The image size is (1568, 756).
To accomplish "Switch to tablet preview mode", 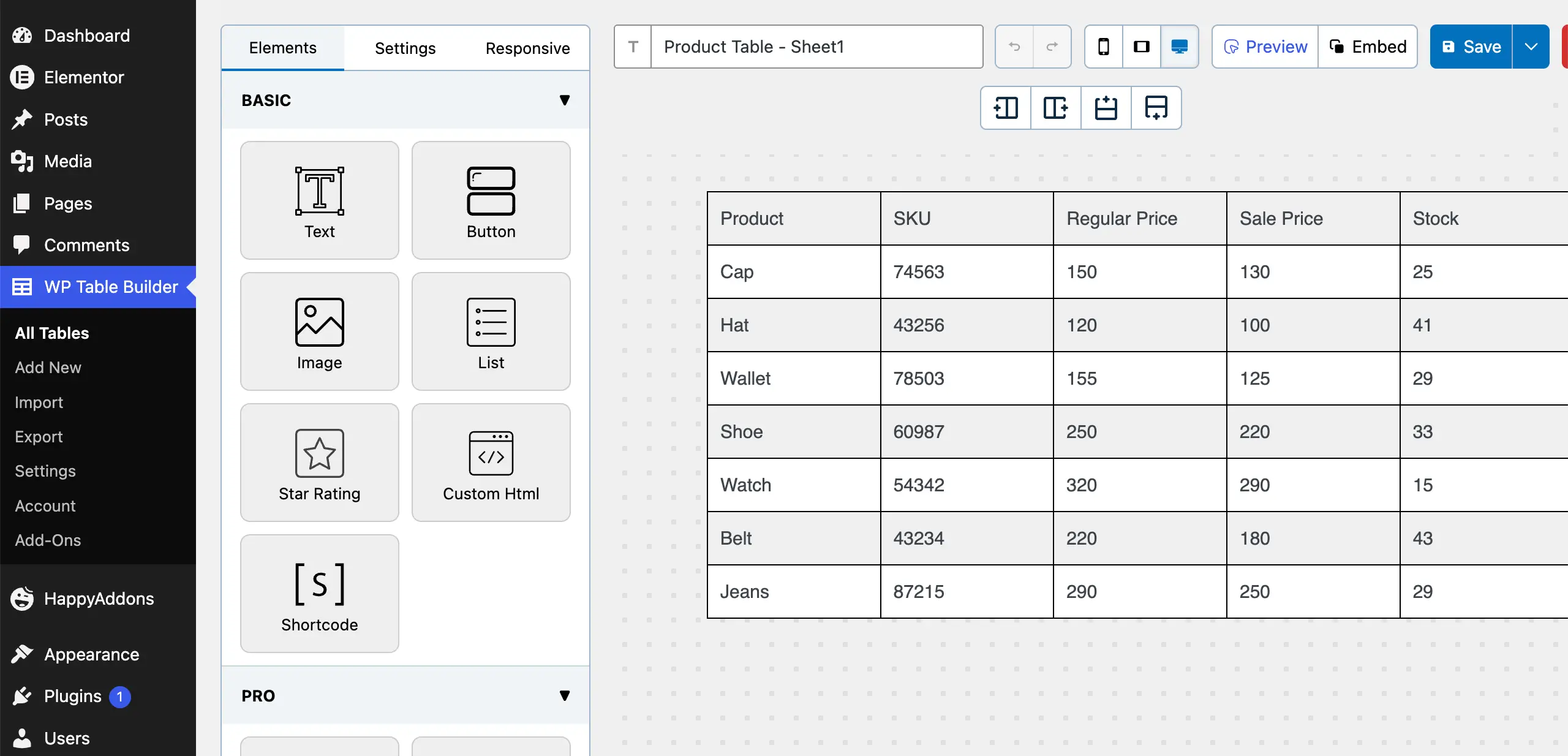I will tap(1141, 46).
